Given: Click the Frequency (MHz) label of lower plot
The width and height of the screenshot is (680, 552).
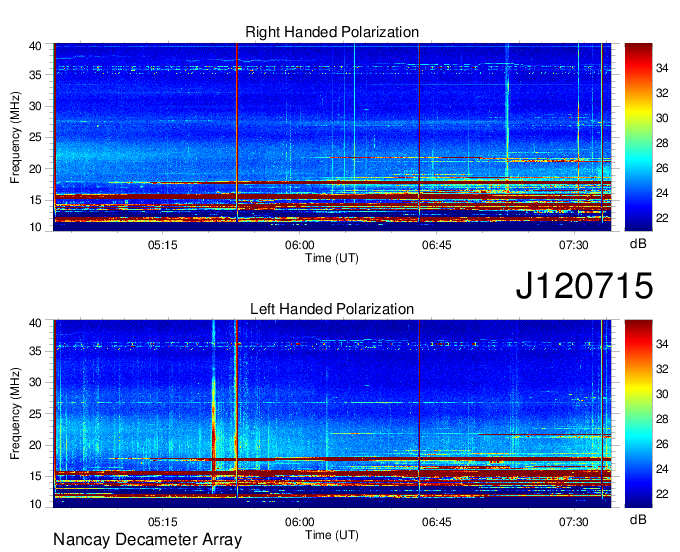Looking at the screenshot, I should [x=15, y=414].
